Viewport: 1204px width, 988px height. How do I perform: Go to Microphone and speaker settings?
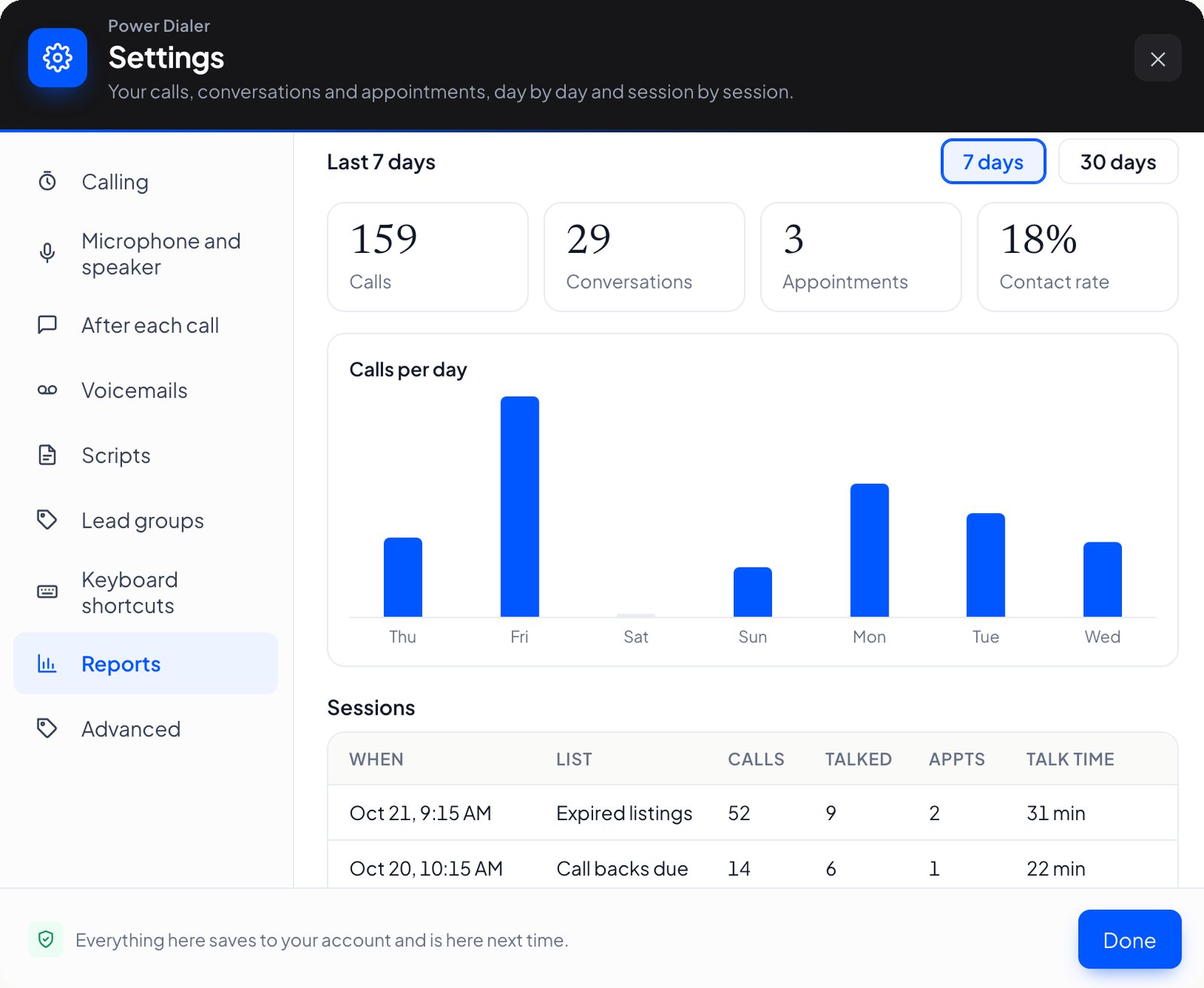click(146, 254)
